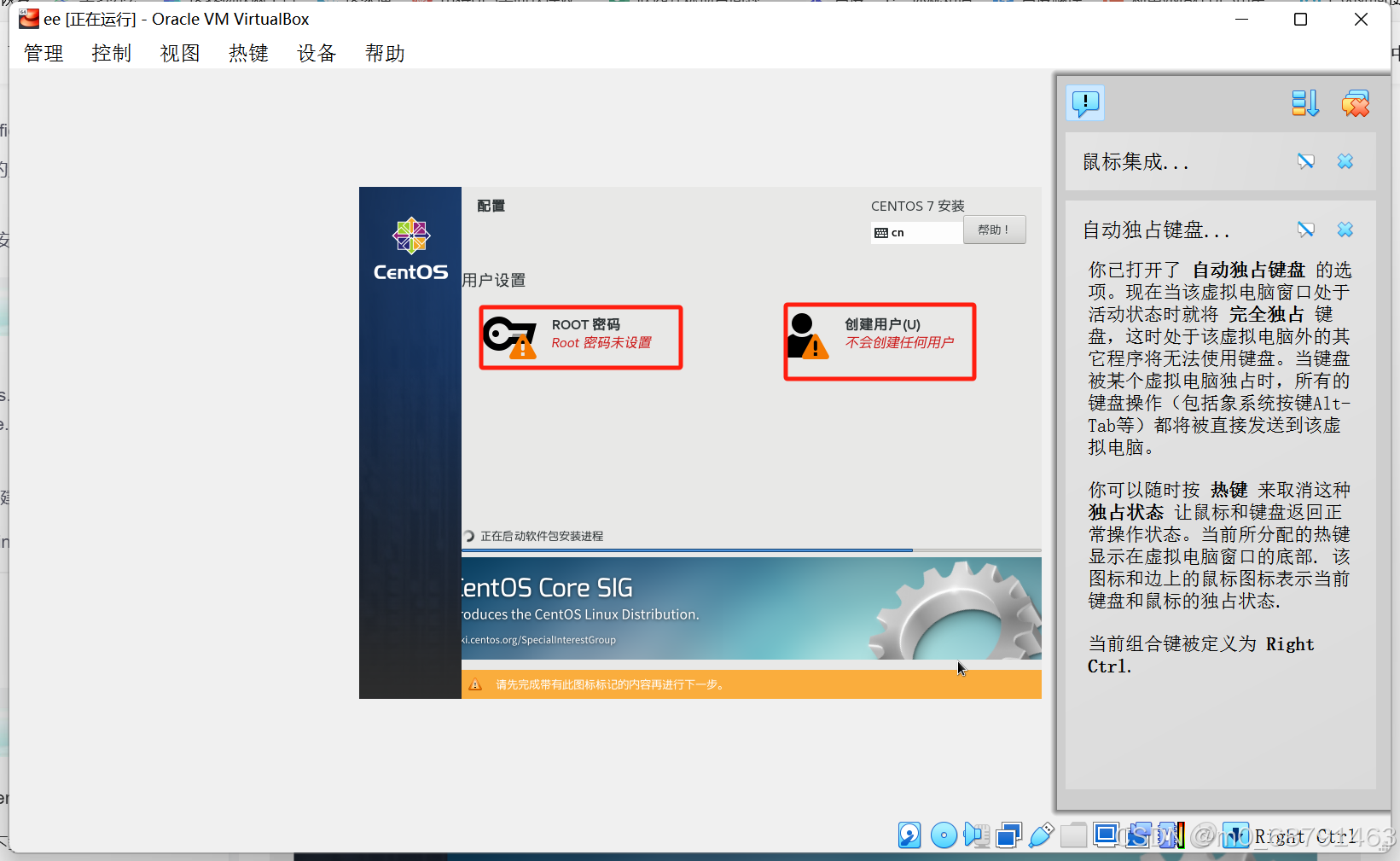Click the Right Ctrl host key label
1400x861 pixels.
tap(1305, 836)
